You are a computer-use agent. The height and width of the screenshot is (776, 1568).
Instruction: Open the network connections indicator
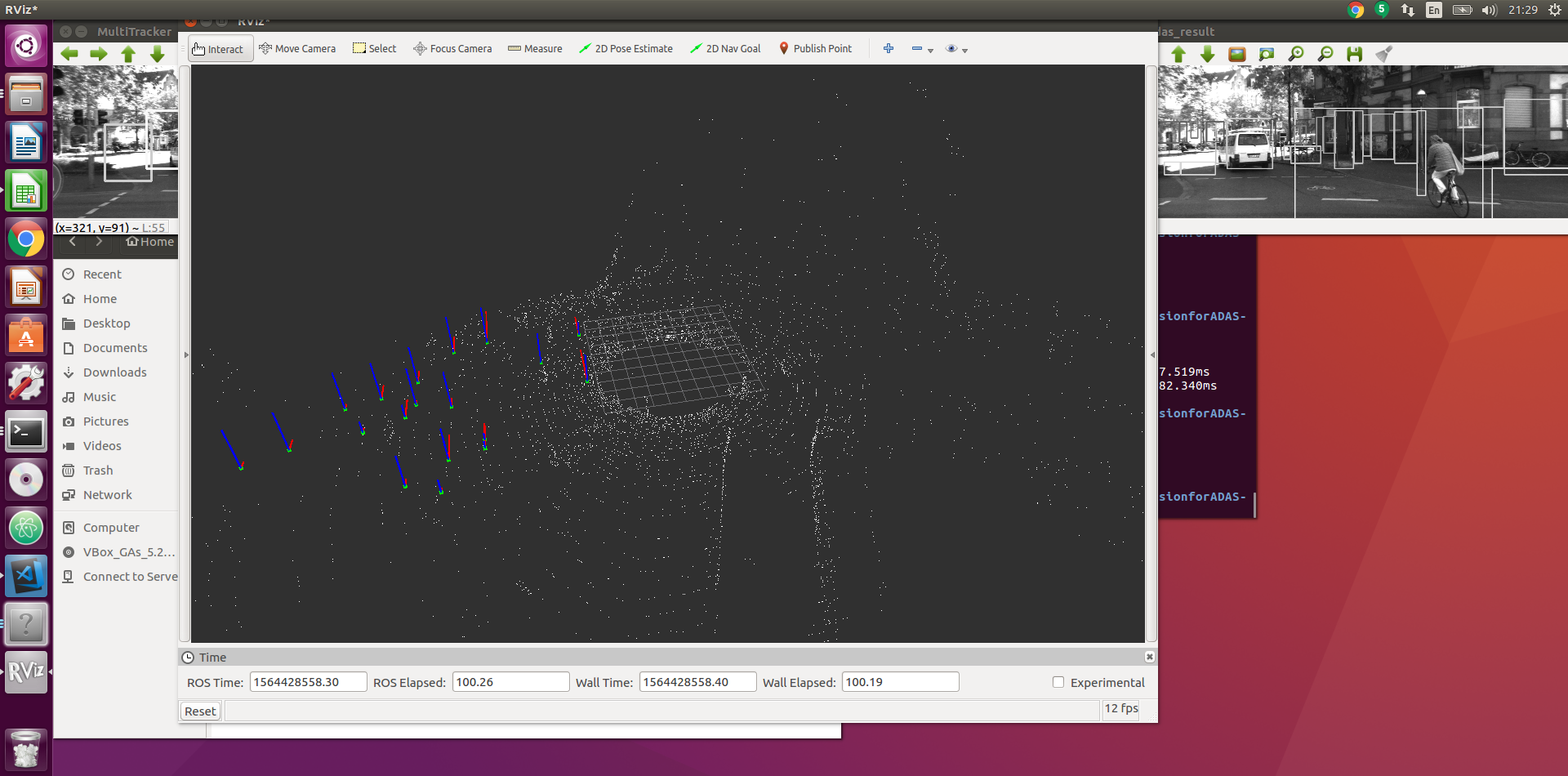(1408, 10)
